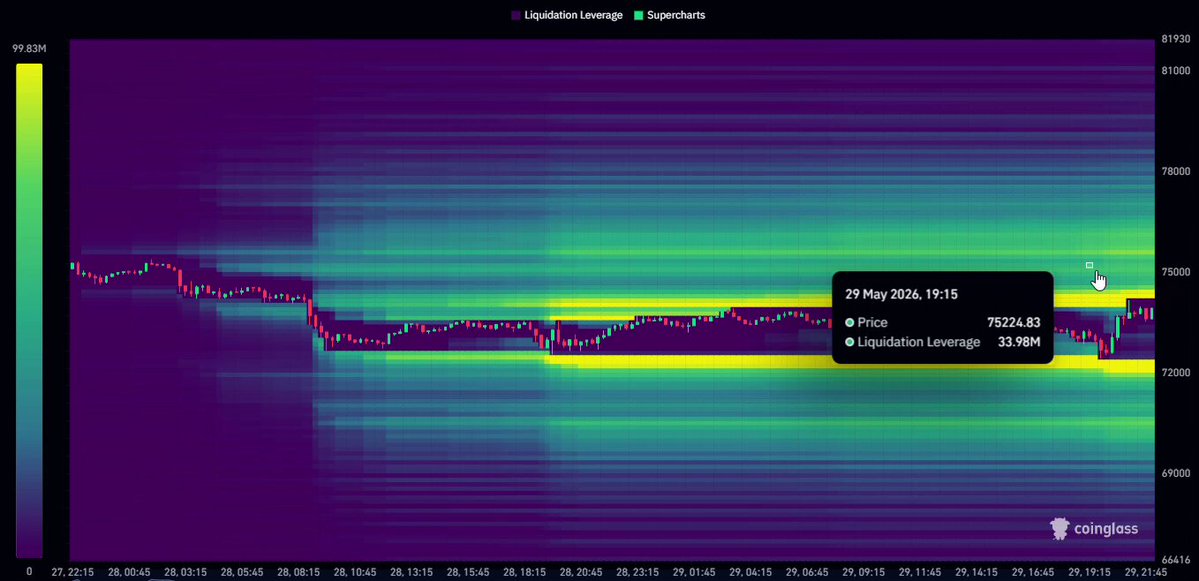Toggle the Supercharts legend series
Viewport: 1199px width, 581px height.
click(669, 15)
